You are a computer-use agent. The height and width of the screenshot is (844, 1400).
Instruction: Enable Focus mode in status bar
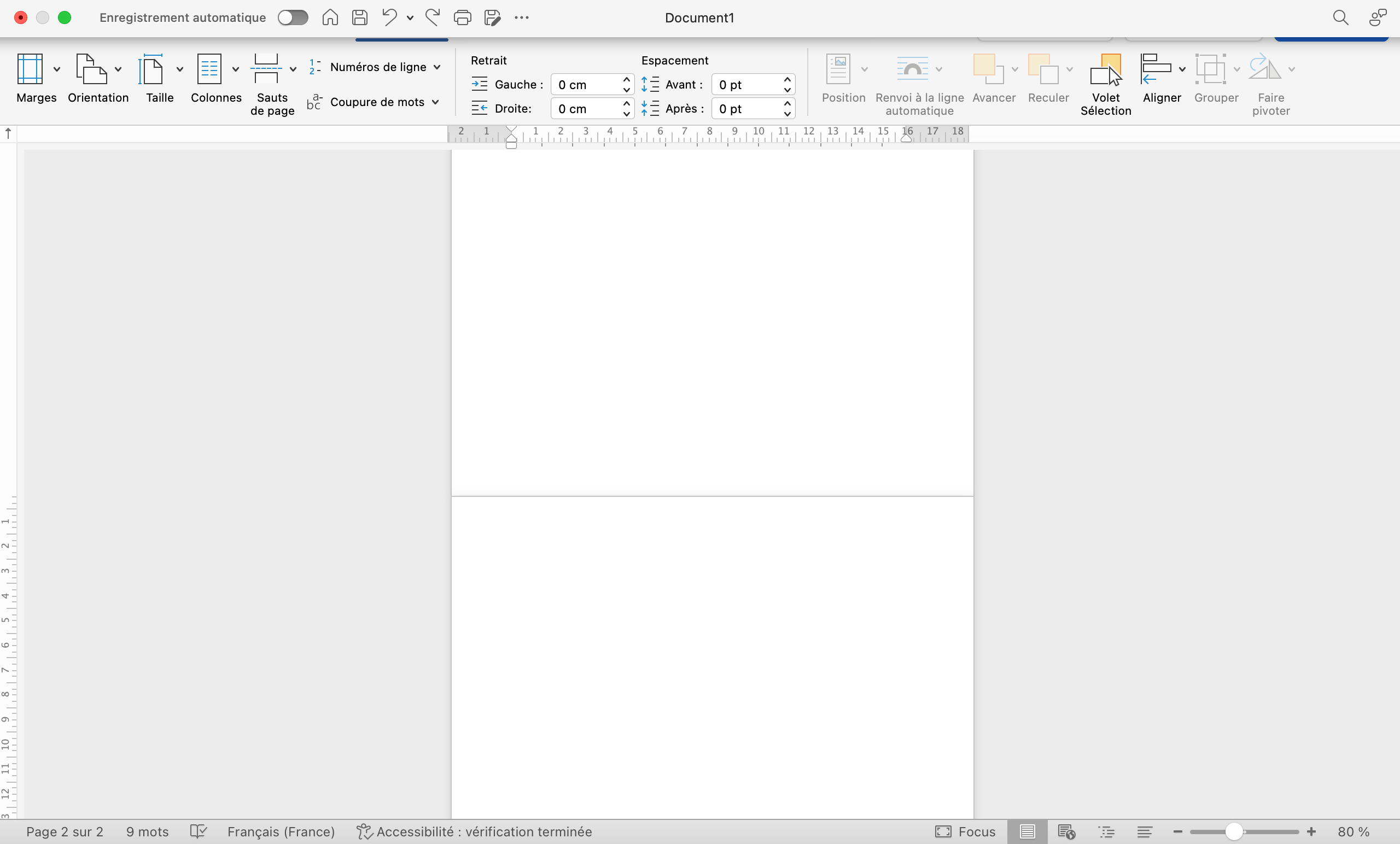965,831
